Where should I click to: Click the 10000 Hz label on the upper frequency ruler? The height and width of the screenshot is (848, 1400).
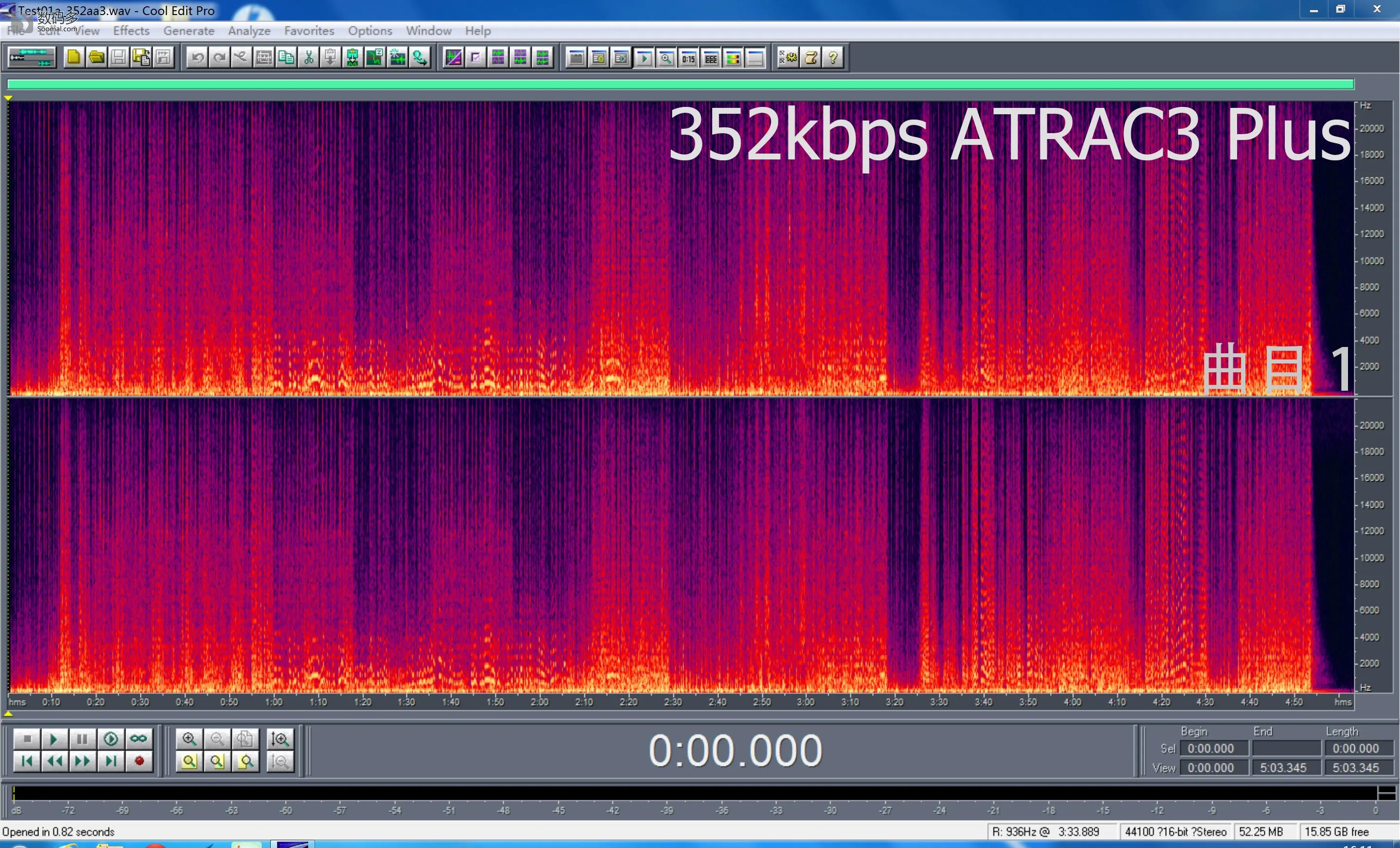click(x=1372, y=260)
